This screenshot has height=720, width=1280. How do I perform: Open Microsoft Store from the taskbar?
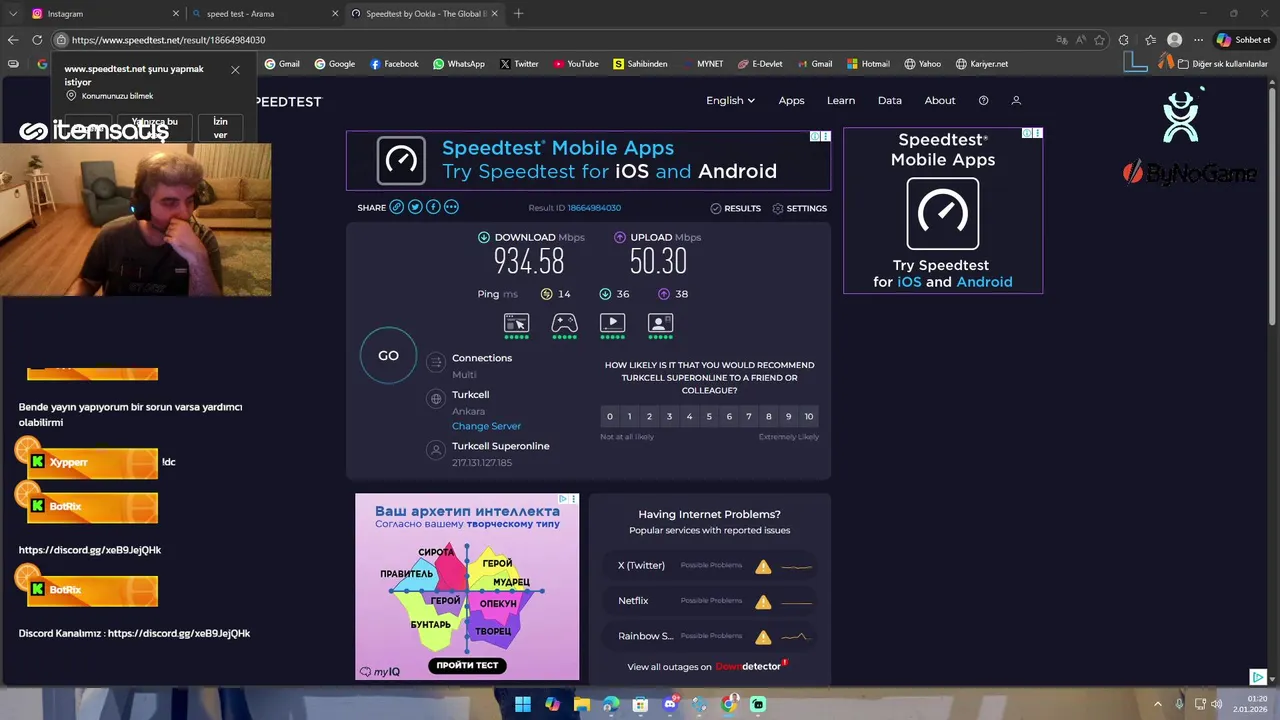[641, 704]
